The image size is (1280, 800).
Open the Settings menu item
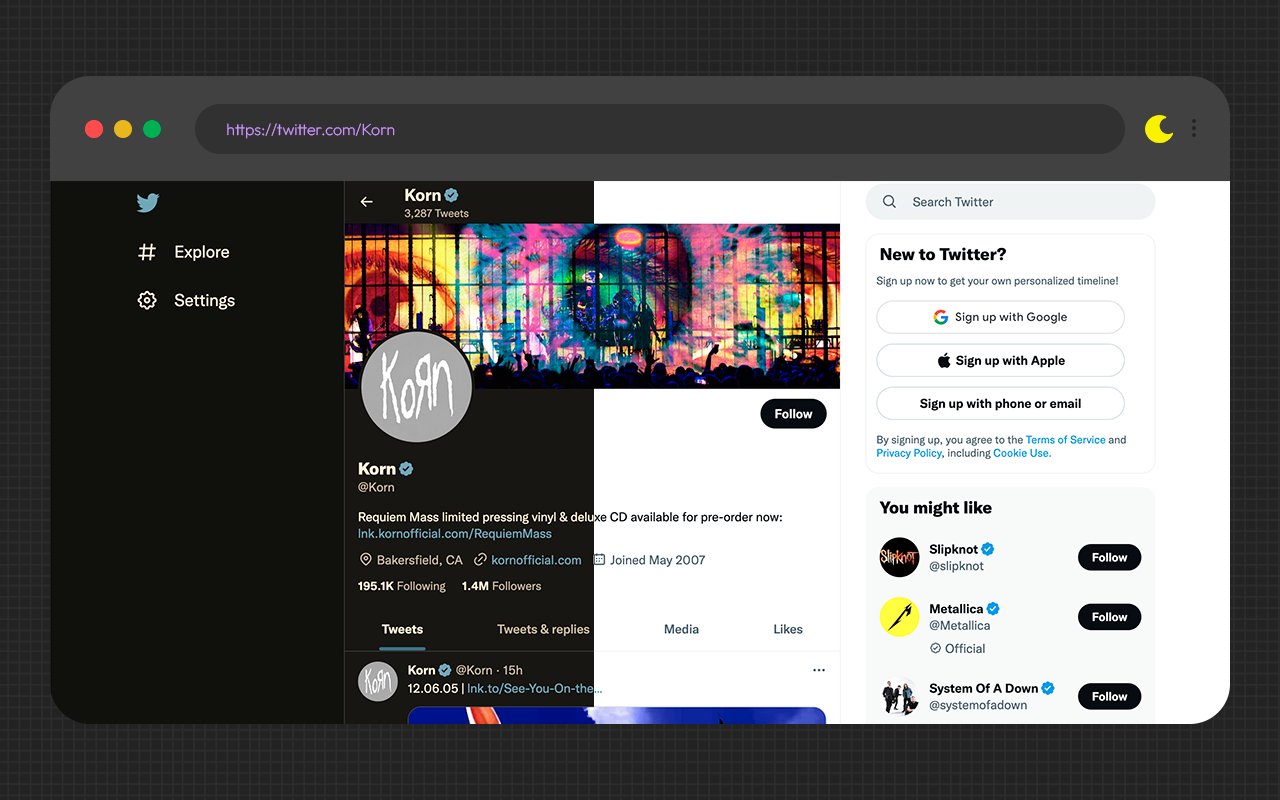point(204,300)
